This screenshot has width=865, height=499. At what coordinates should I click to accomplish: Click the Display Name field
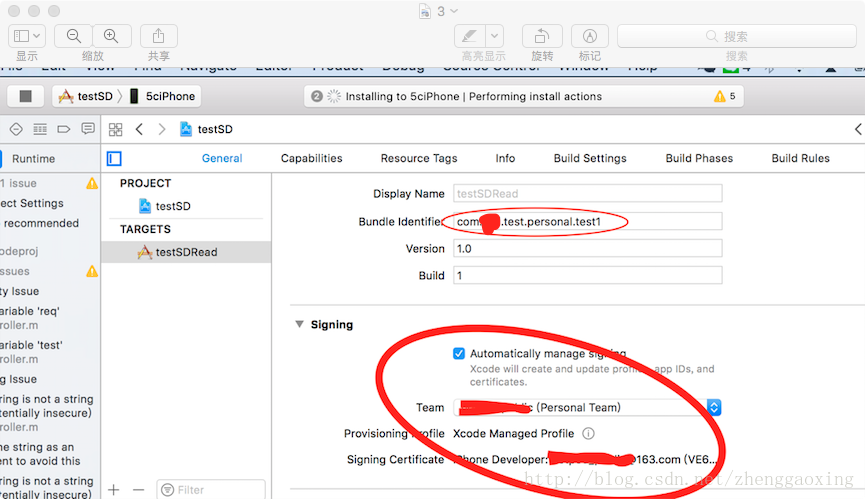point(588,194)
